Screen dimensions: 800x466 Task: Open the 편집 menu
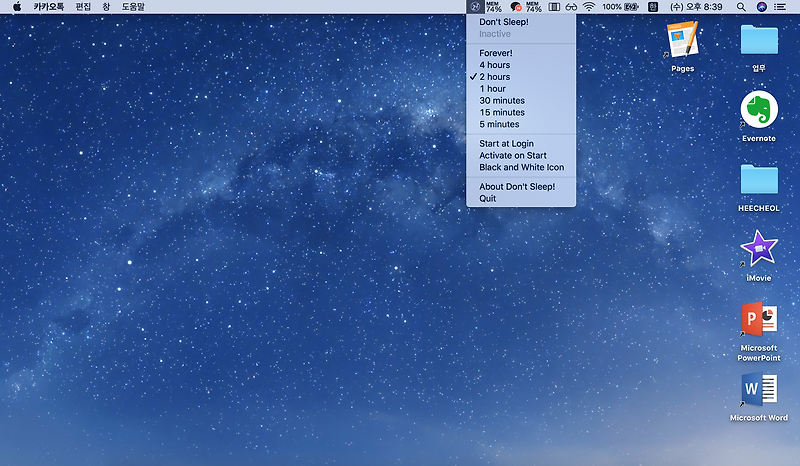click(x=83, y=7)
